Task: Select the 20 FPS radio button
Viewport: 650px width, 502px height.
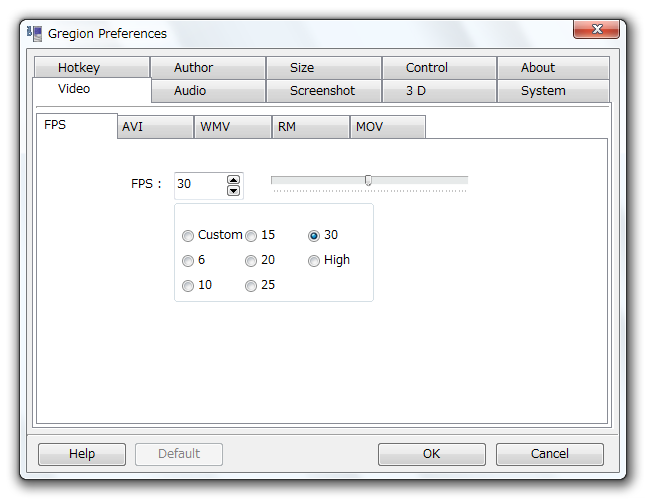Action: 251,261
